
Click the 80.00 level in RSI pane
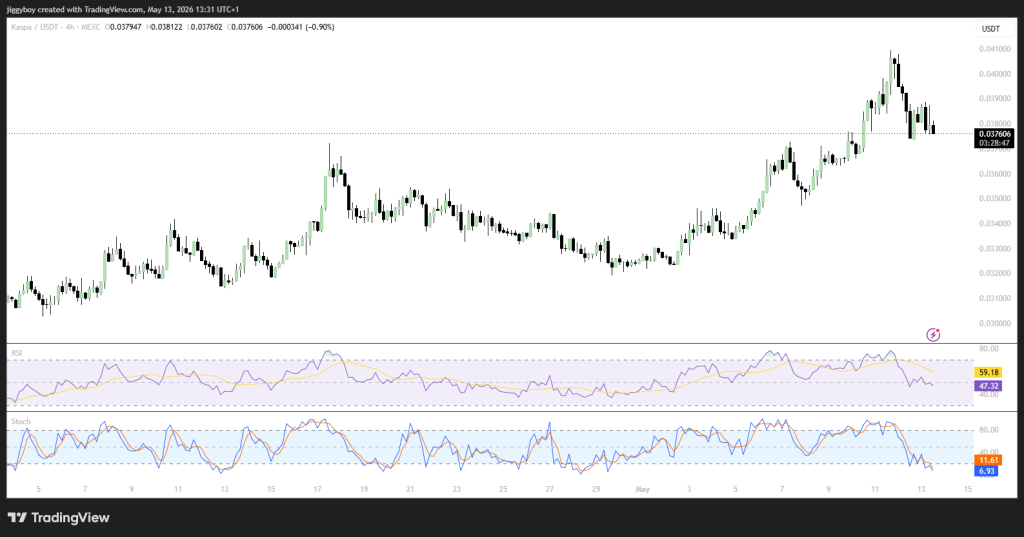click(x=989, y=349)
